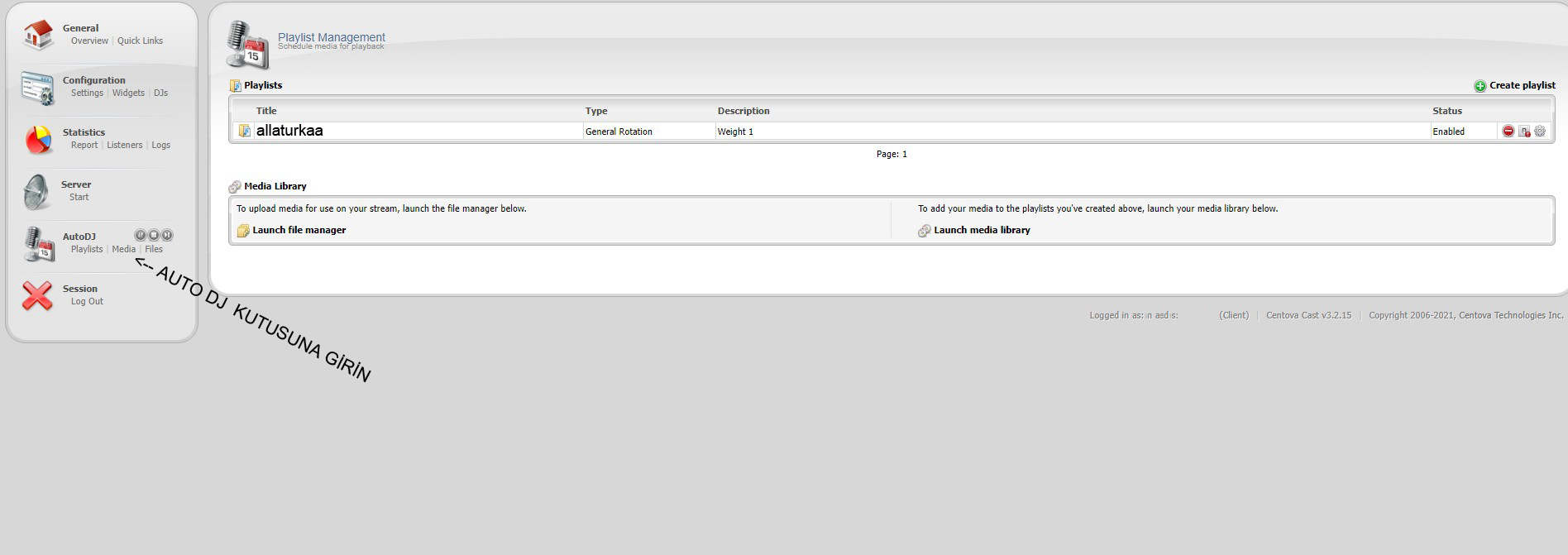The width and height of the screenshot is (1568, 555).
Task: Click the red X Session icon
Action: pyautogui.click(x=37, y=295)
